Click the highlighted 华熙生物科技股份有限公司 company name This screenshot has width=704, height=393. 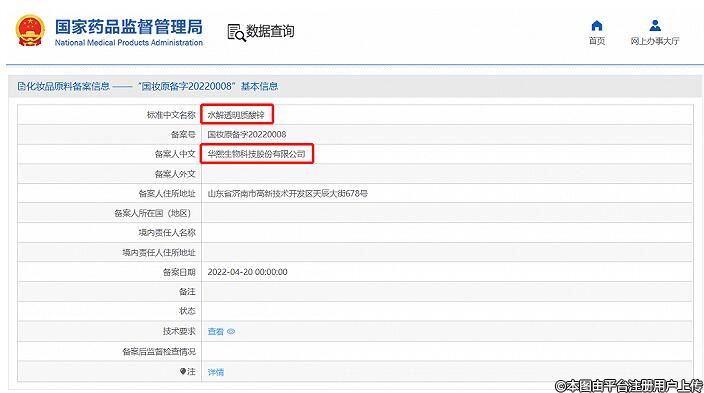256,154
